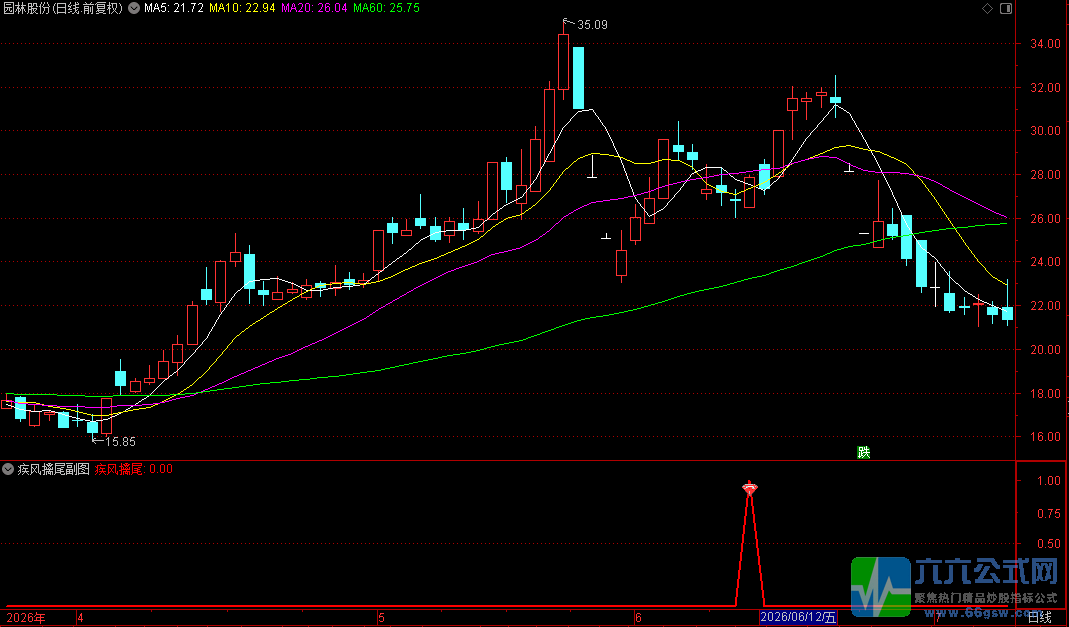Click the 2026/06/12/五 date marker
The width and height of the screenshot is (1069, 627).
798,618
